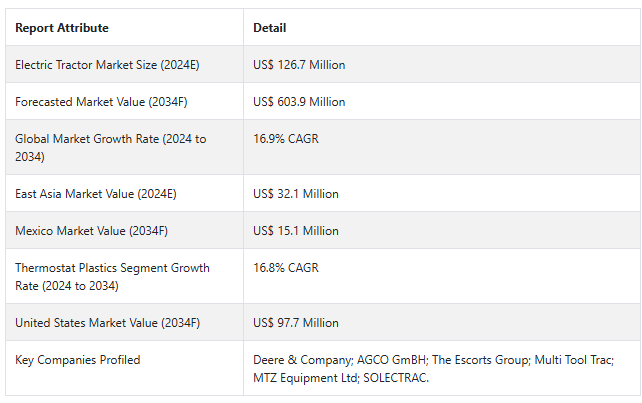Image resolution: width=642 pixels, height=403 pixels.
Task: Select the US$ 126.7 Million value
Action: (299, 65)
